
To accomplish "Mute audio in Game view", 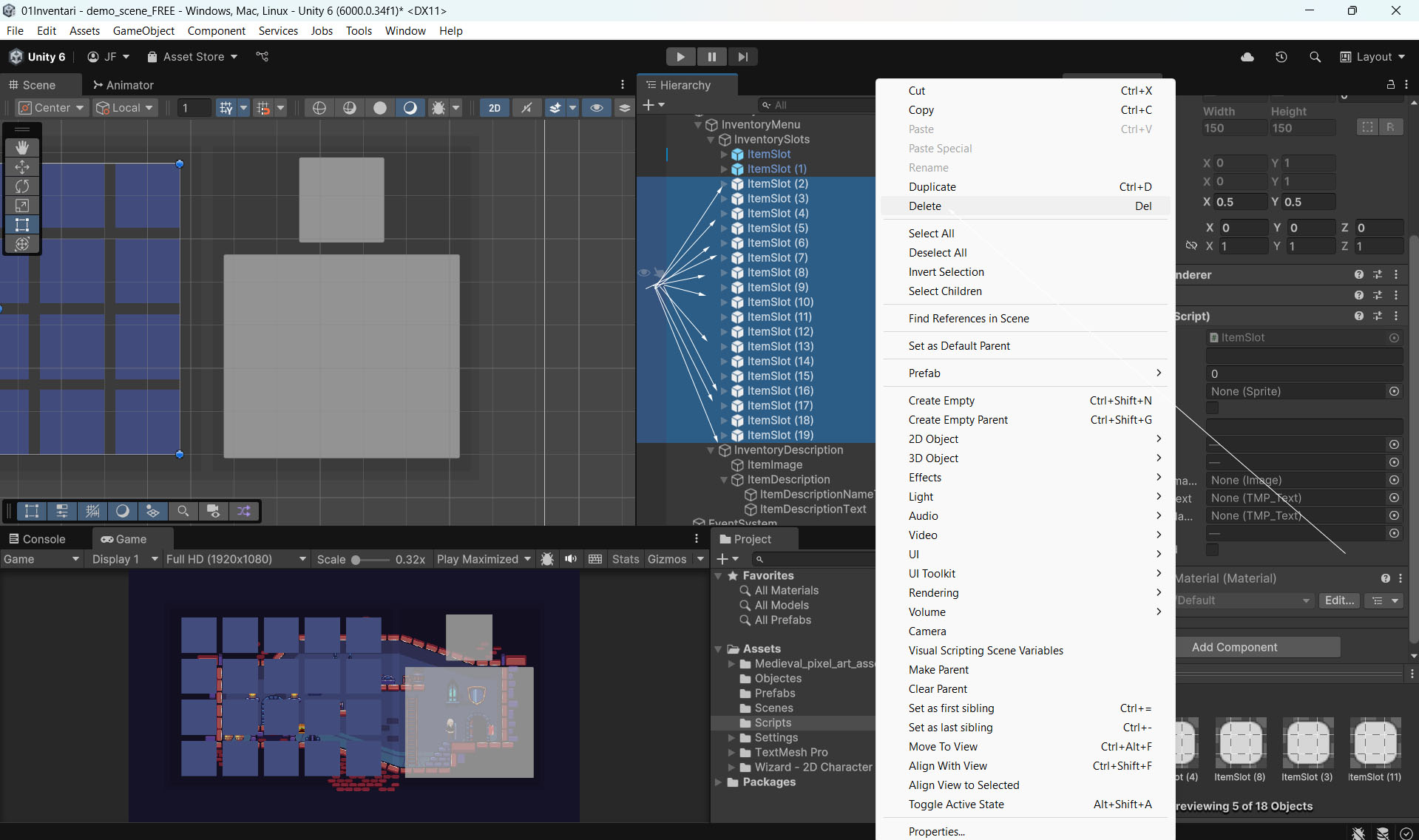I will point(571,559).
